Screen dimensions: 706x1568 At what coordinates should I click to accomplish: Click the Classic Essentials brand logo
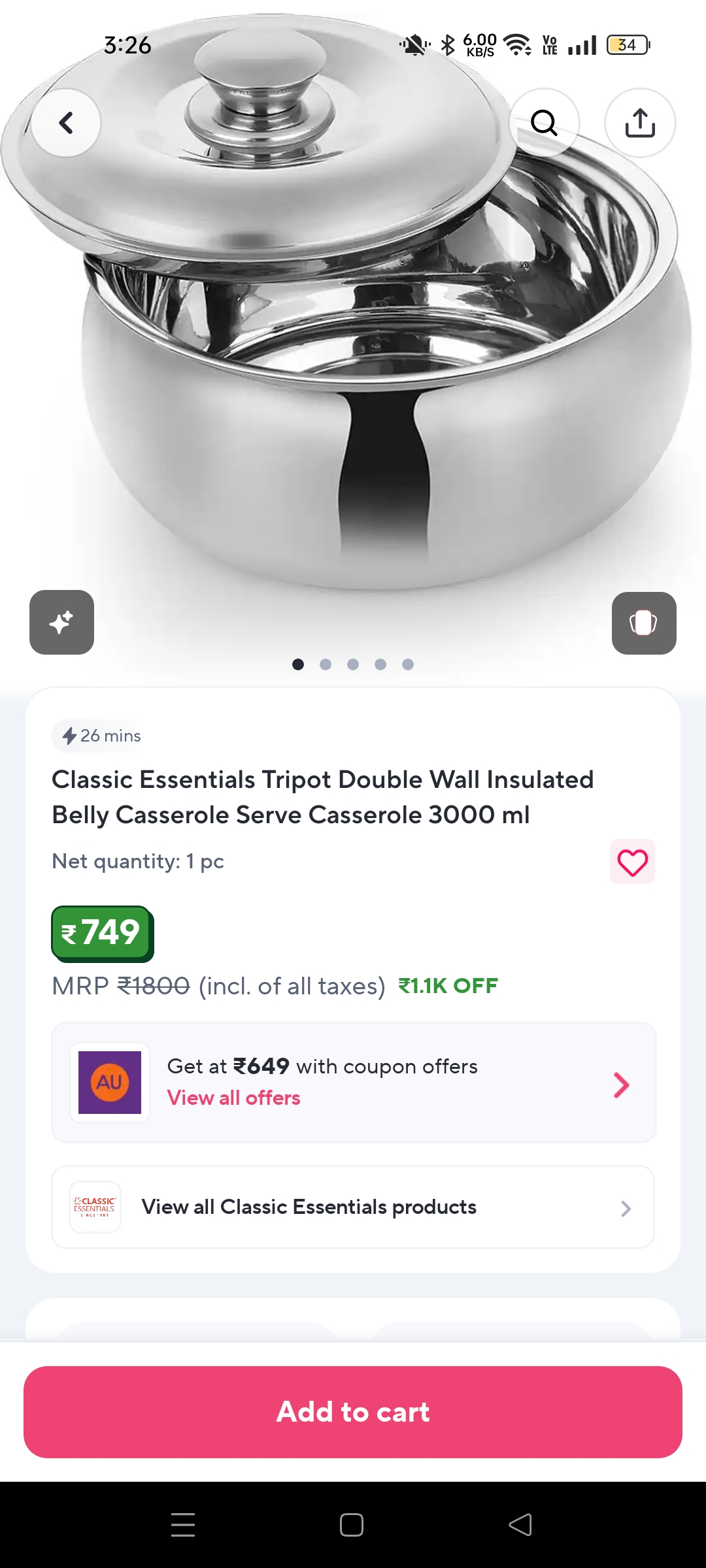point(94,1207)
